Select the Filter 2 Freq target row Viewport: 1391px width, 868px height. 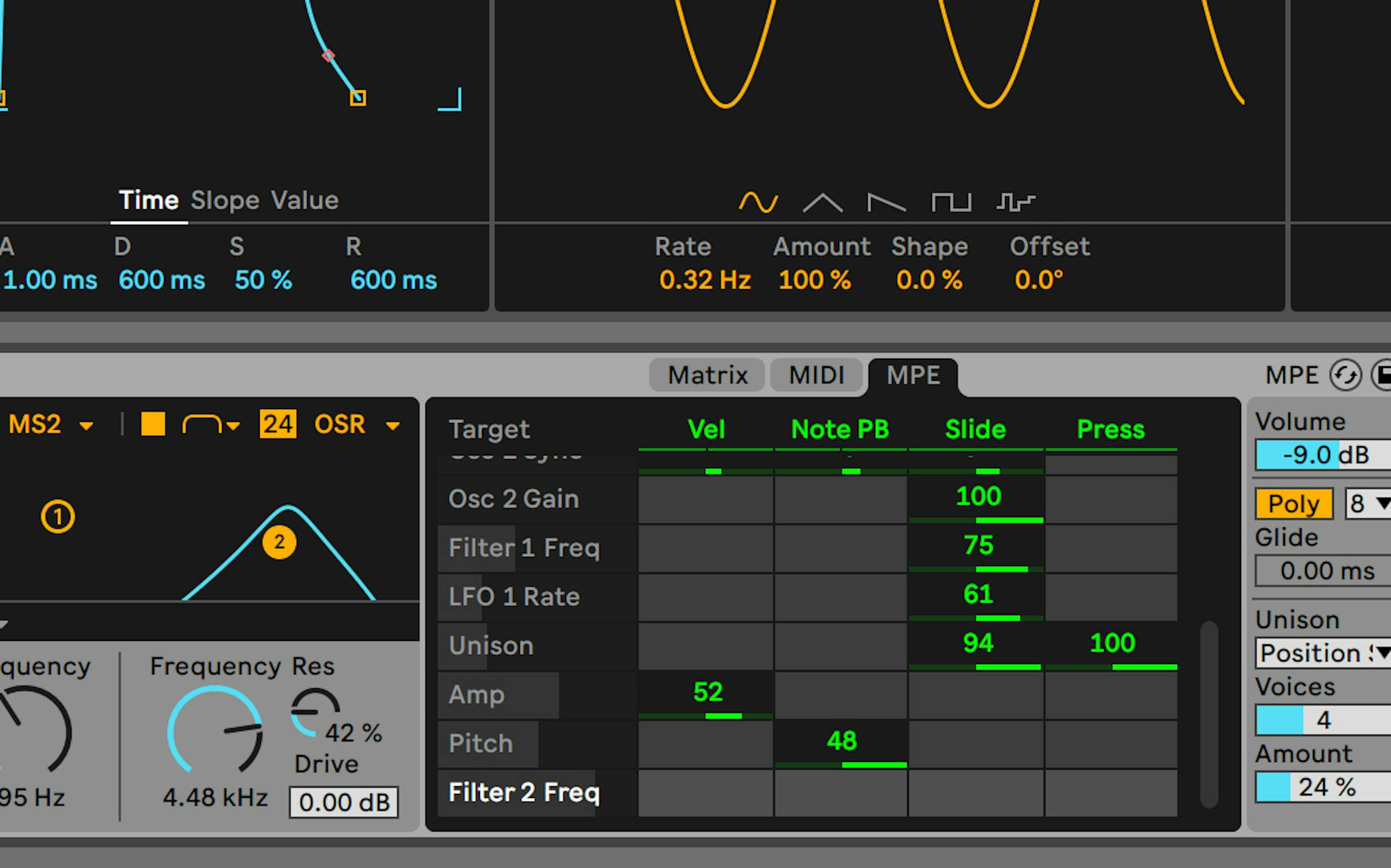pyautogui.click(x=523, y=793)
